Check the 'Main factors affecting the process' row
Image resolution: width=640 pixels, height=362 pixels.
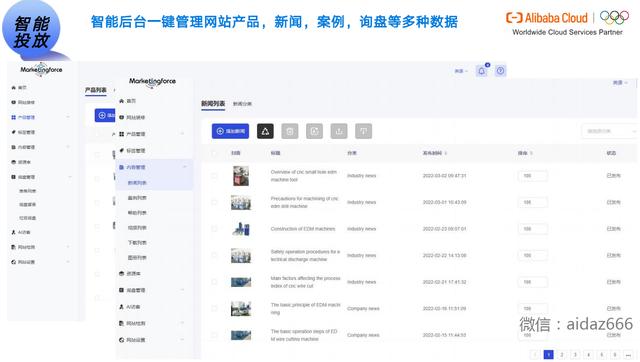coord(214,282)
